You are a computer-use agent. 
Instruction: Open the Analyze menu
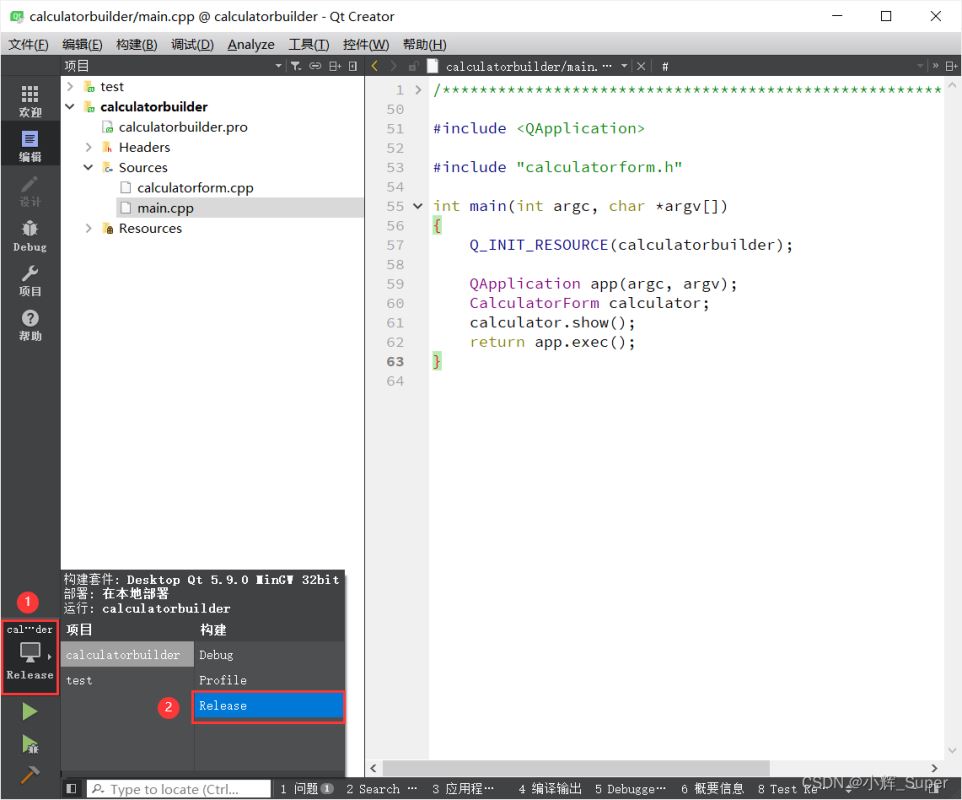click(x=250, y=44)
